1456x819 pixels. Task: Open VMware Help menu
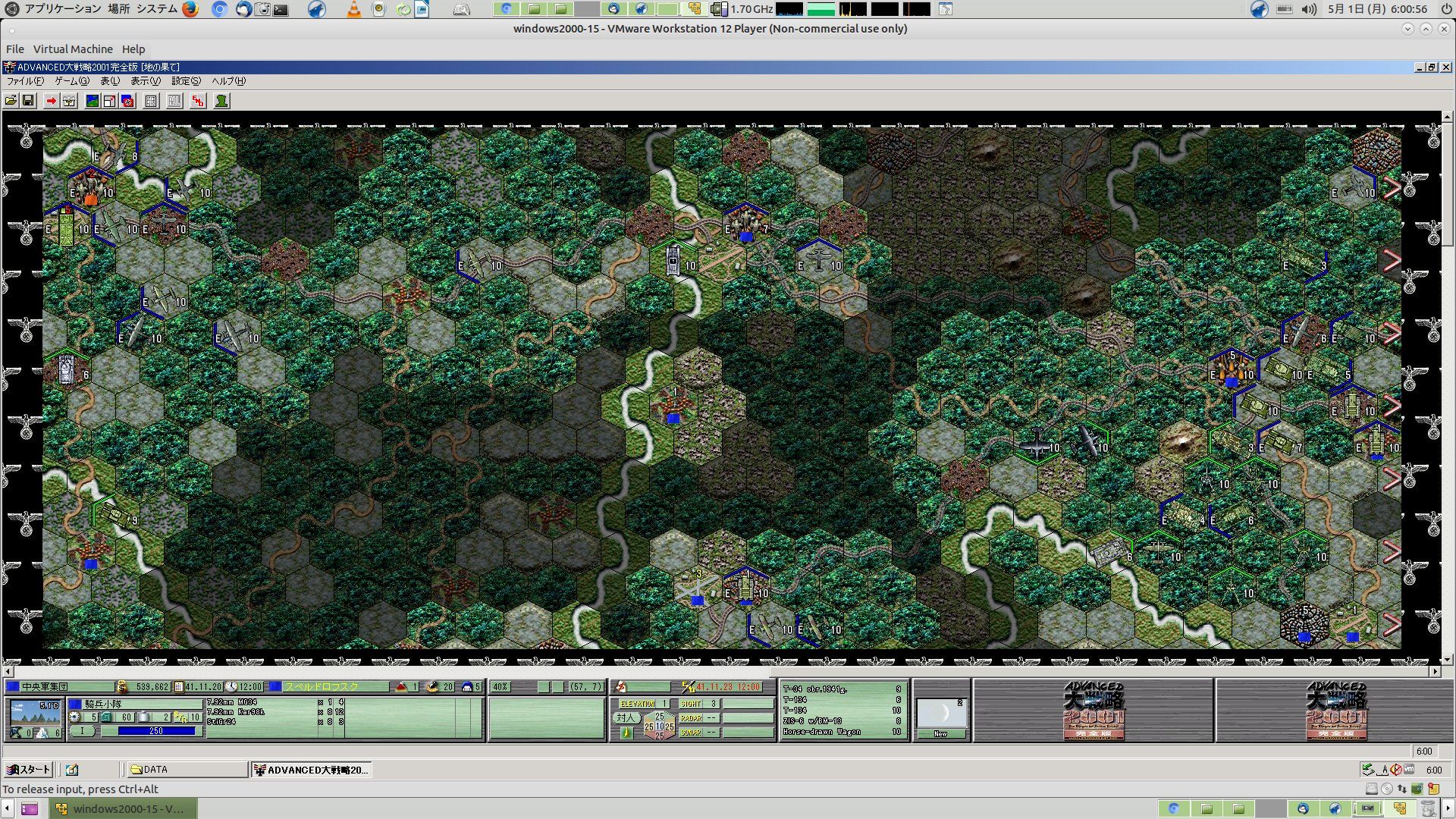(x=133, y=49)
